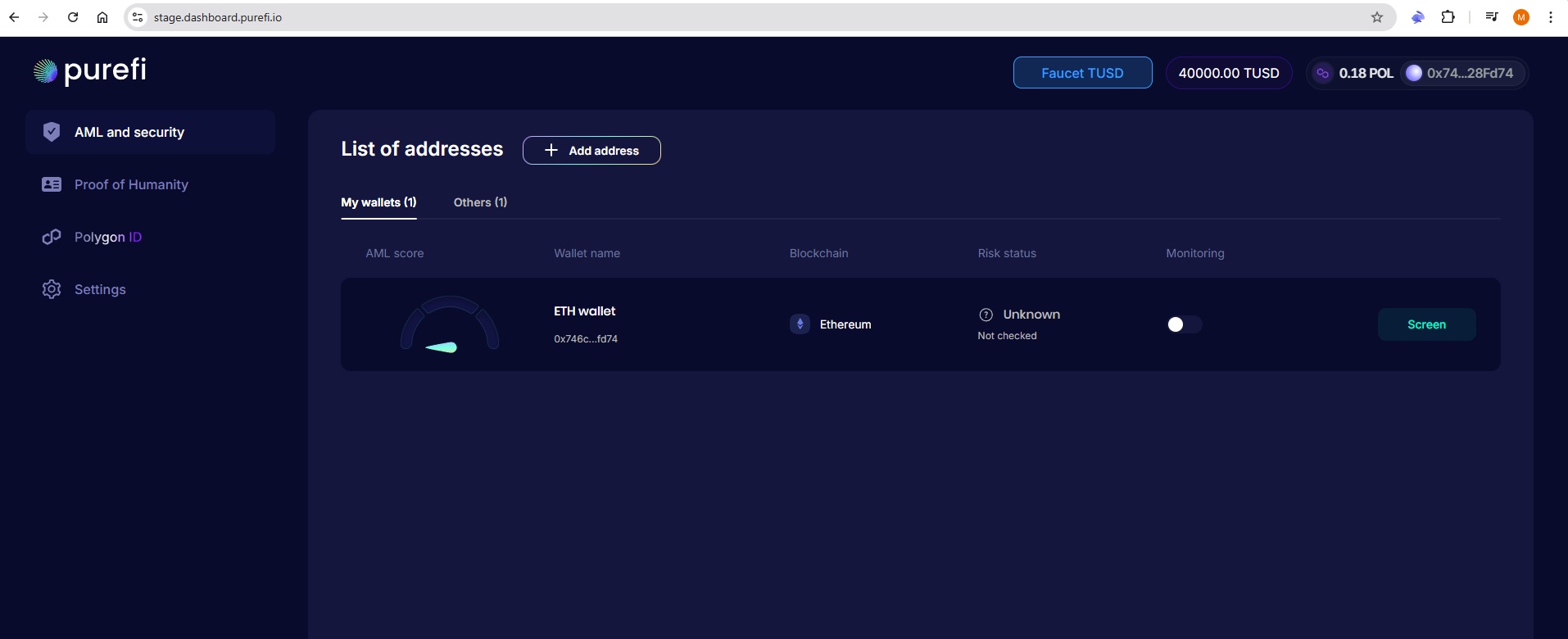The image size is (1568, 639).
Task: Click the AML score gauge
Action: point(449,324)
